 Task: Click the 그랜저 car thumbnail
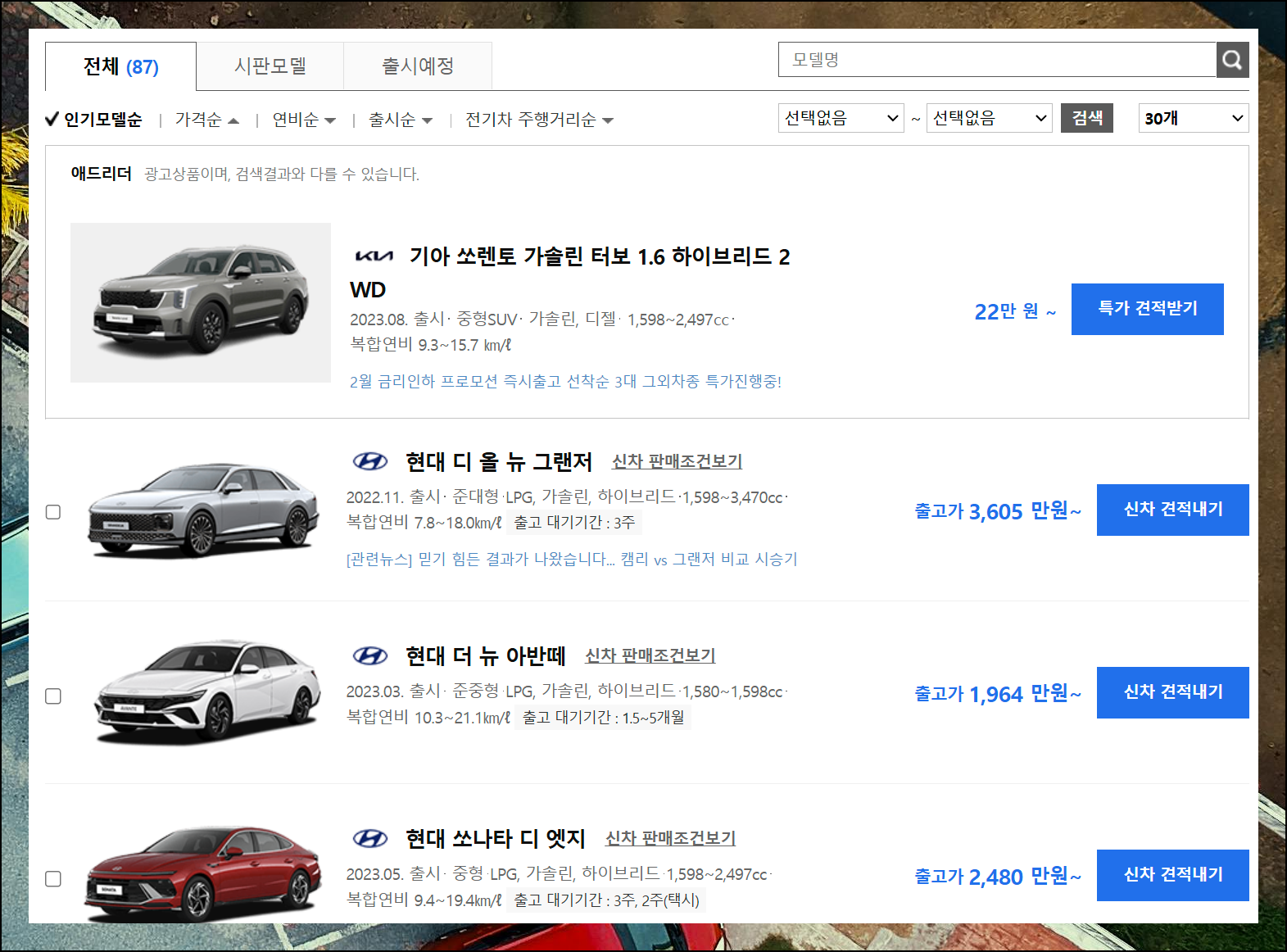tap(203, 510)
